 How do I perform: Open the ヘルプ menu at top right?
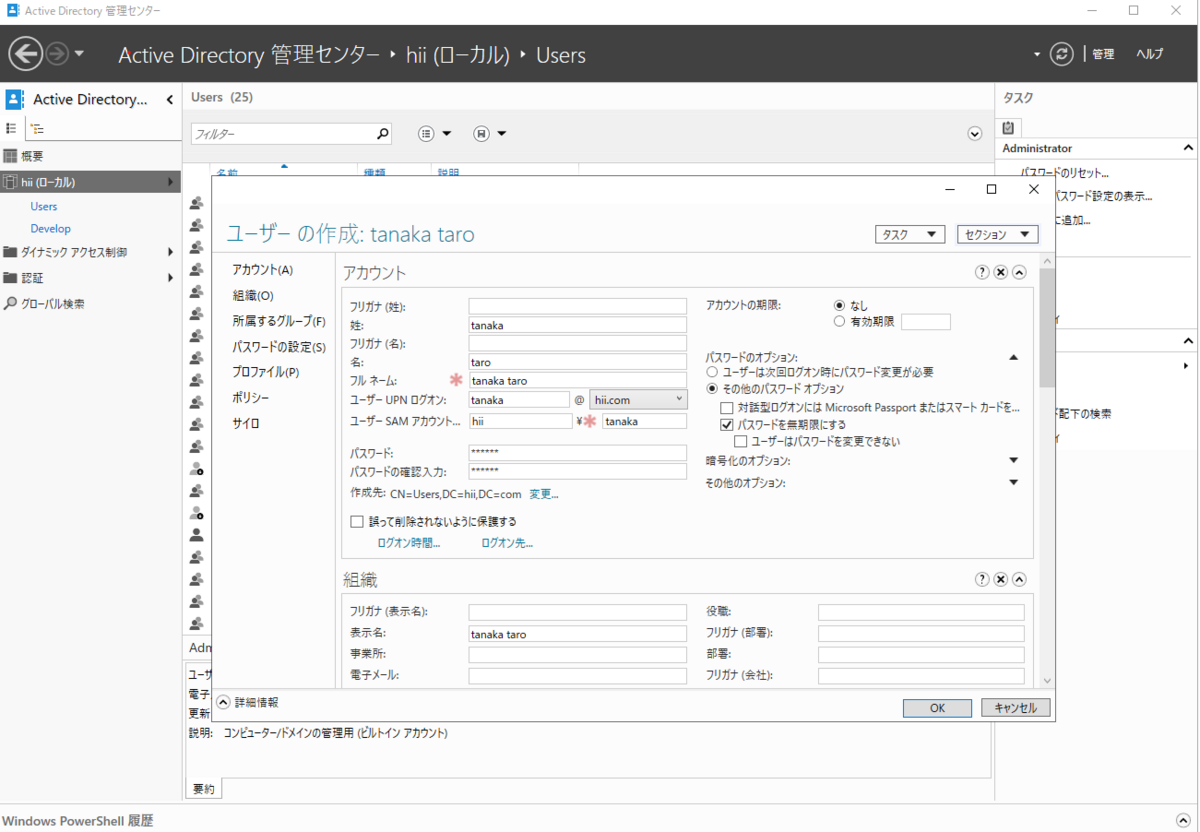tap(1149, 54)
